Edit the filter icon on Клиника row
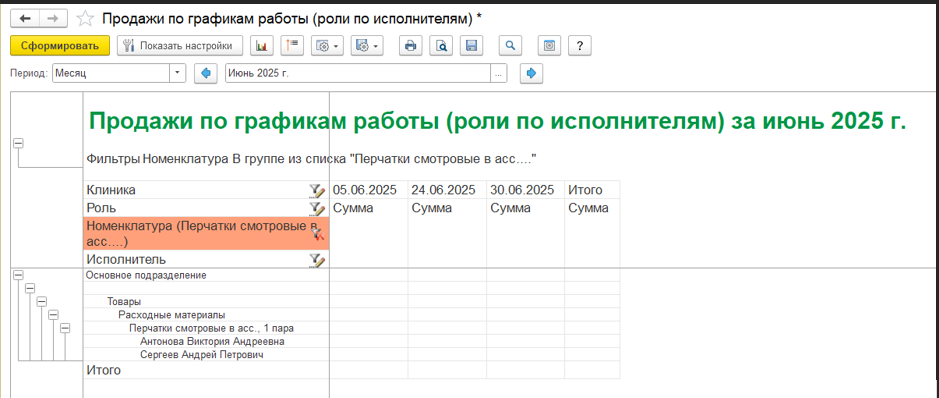939x398 pixels. [317, 190]
